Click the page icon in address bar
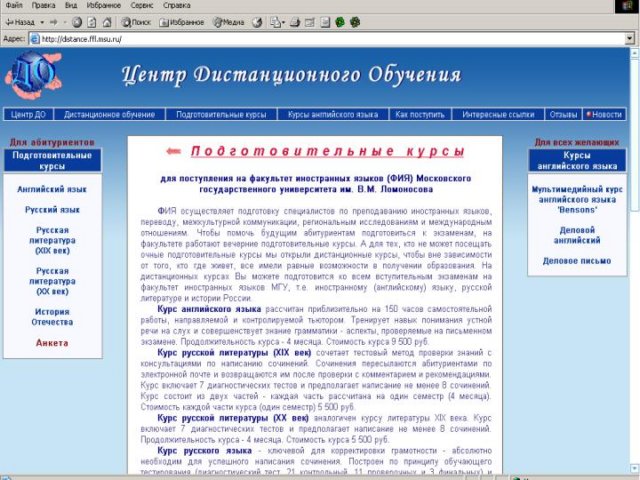This screenshot has height=480, width=640. (35, 39)
